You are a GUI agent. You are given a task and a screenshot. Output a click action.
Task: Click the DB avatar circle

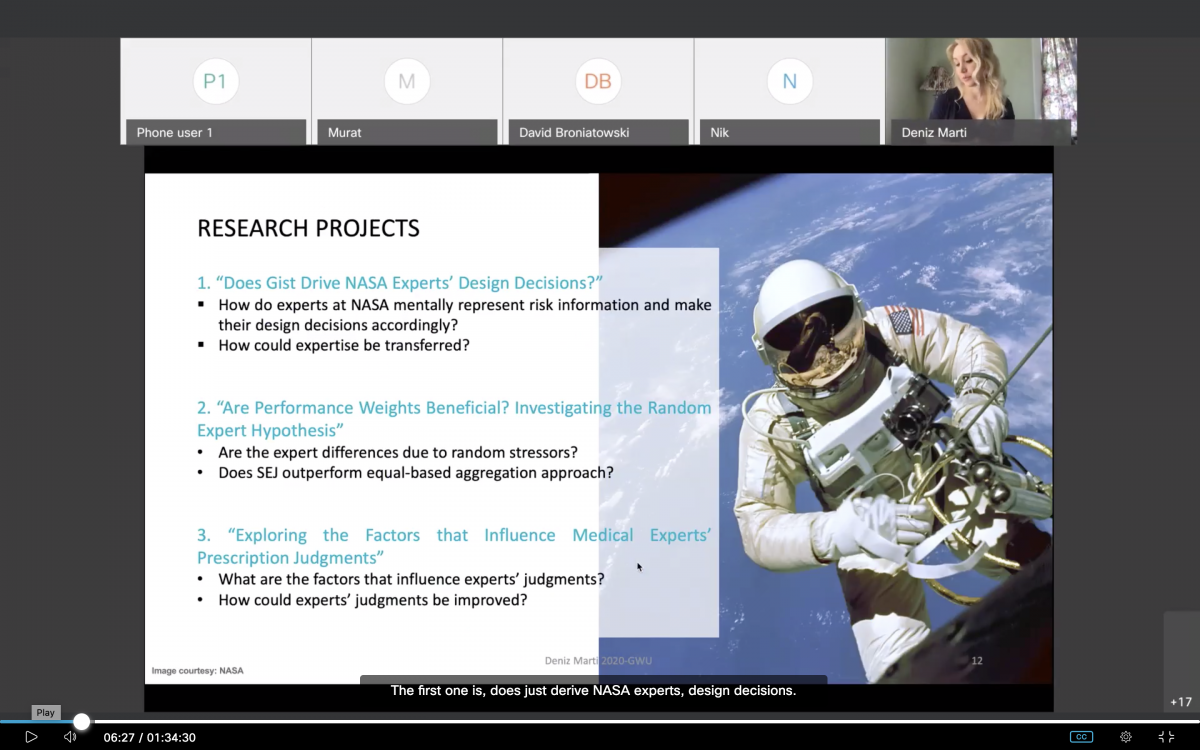(598, 82)
